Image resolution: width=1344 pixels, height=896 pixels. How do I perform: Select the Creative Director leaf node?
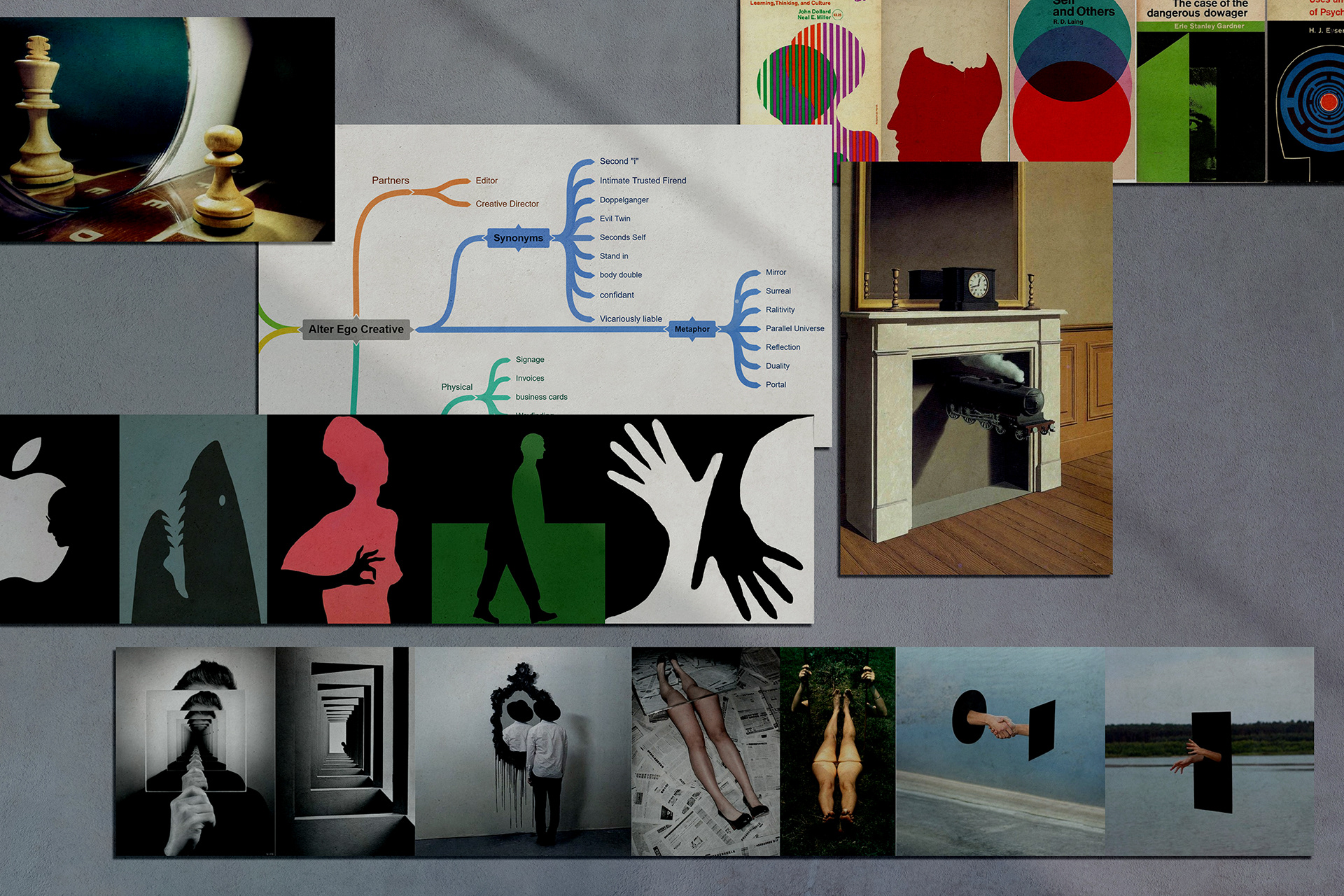coord(507,204)
